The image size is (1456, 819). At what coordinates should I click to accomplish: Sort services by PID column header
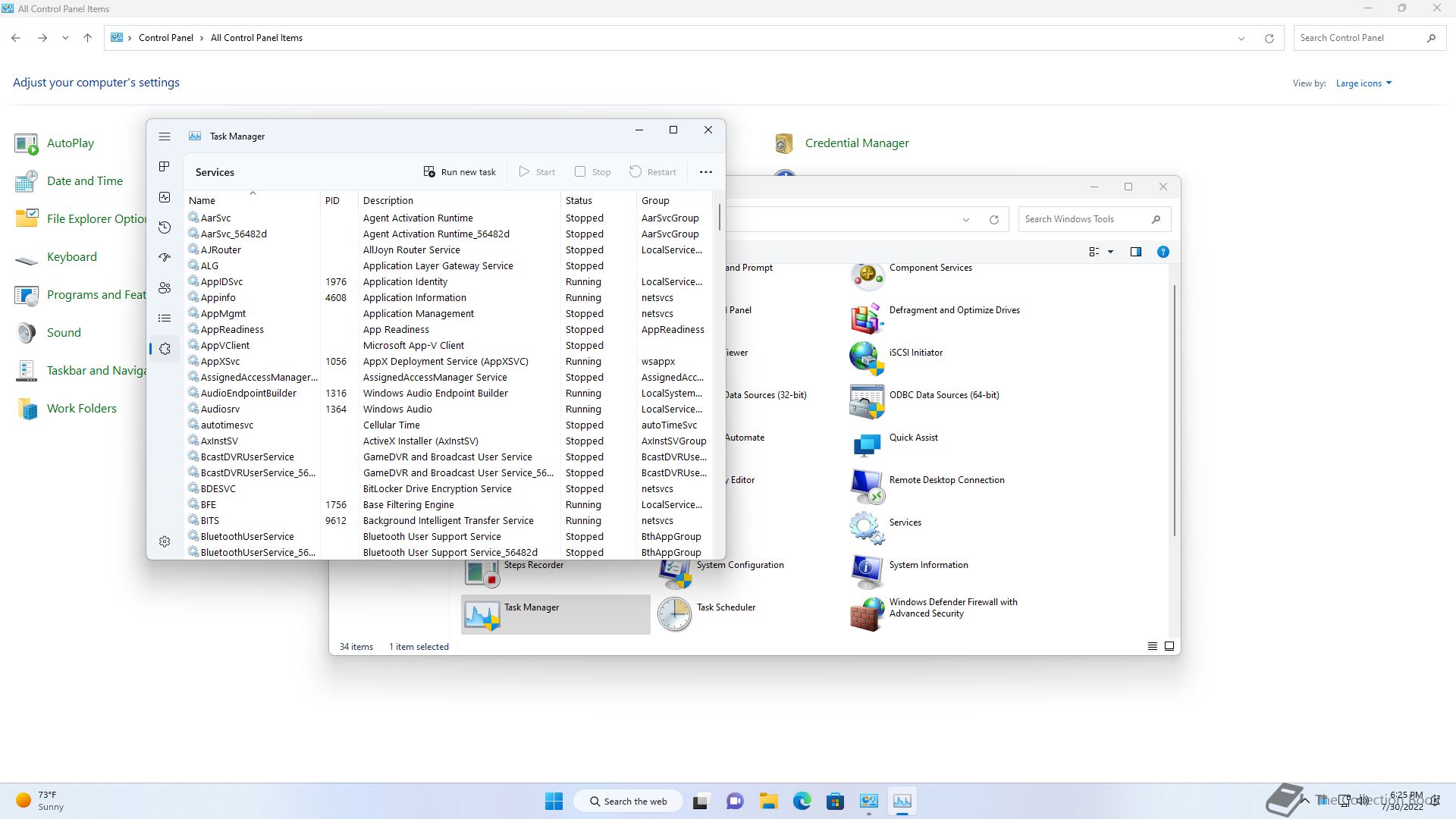[x=339, y=200]
